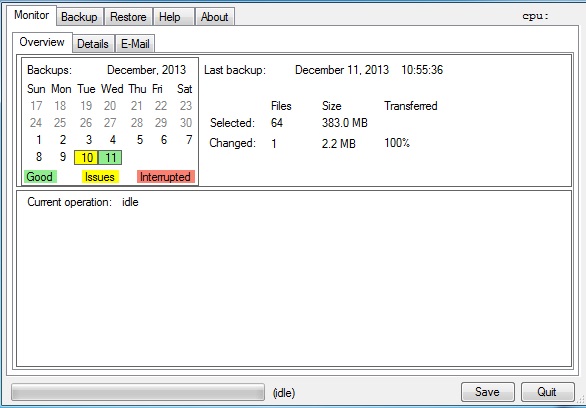Click calendar day 9
586x408 pixels.
63,157
